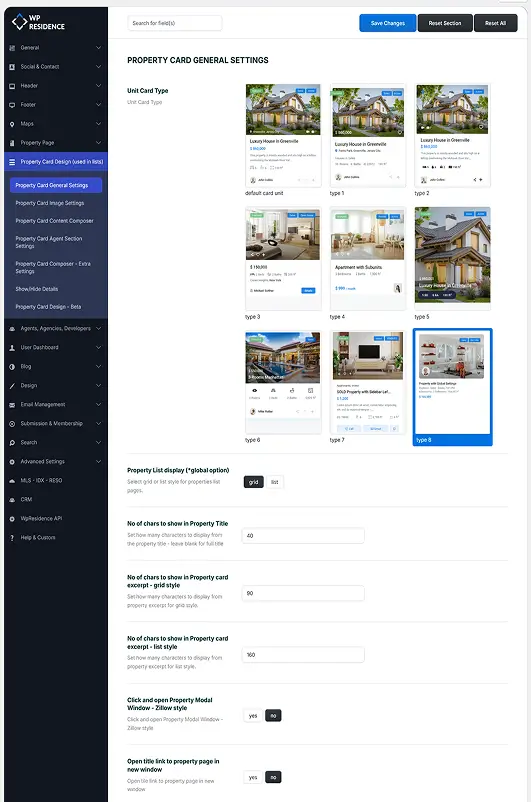Click the User Dashboard person icon
This screenshot has width=531, height=802.
coord(12,347)
